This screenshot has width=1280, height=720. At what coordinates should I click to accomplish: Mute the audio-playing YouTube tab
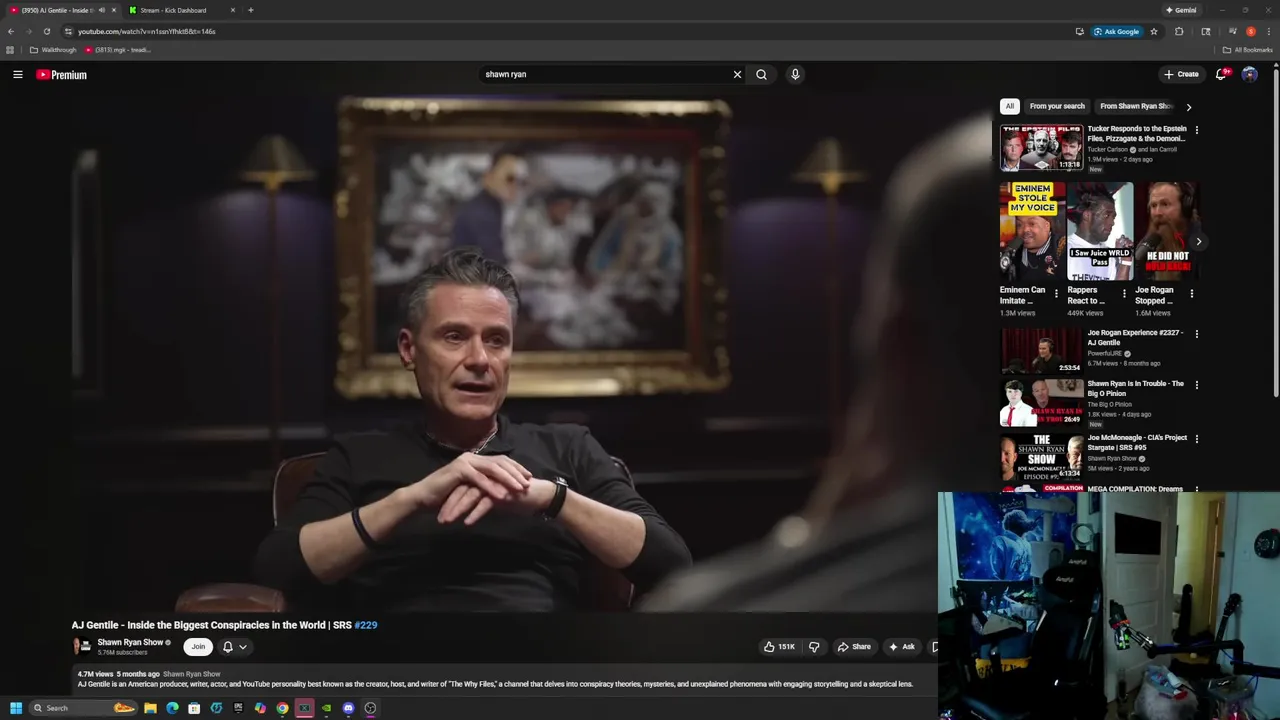click(x=101, y=10)
